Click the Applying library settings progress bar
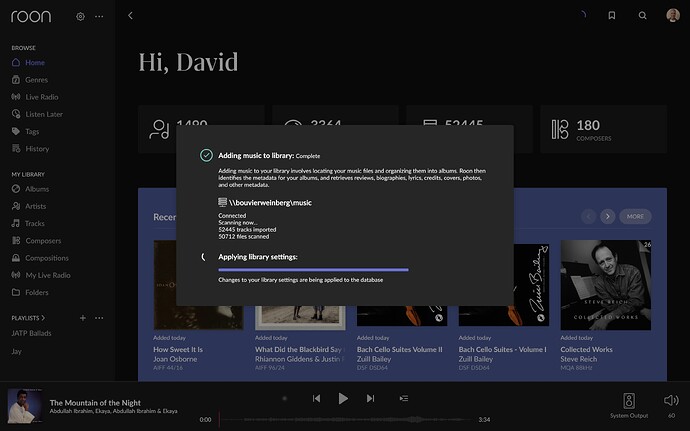The image size is (690, 431). [313, 269]
